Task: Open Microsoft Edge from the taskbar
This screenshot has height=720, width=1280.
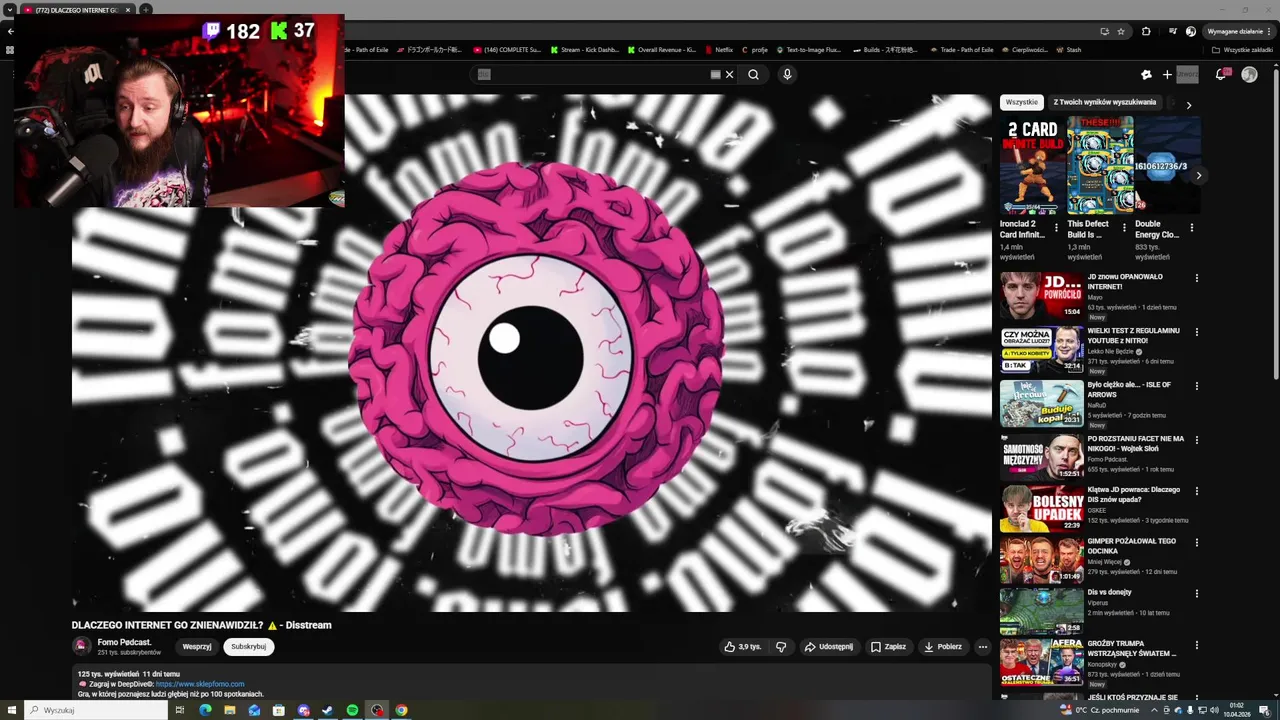Action: point(205,710)
